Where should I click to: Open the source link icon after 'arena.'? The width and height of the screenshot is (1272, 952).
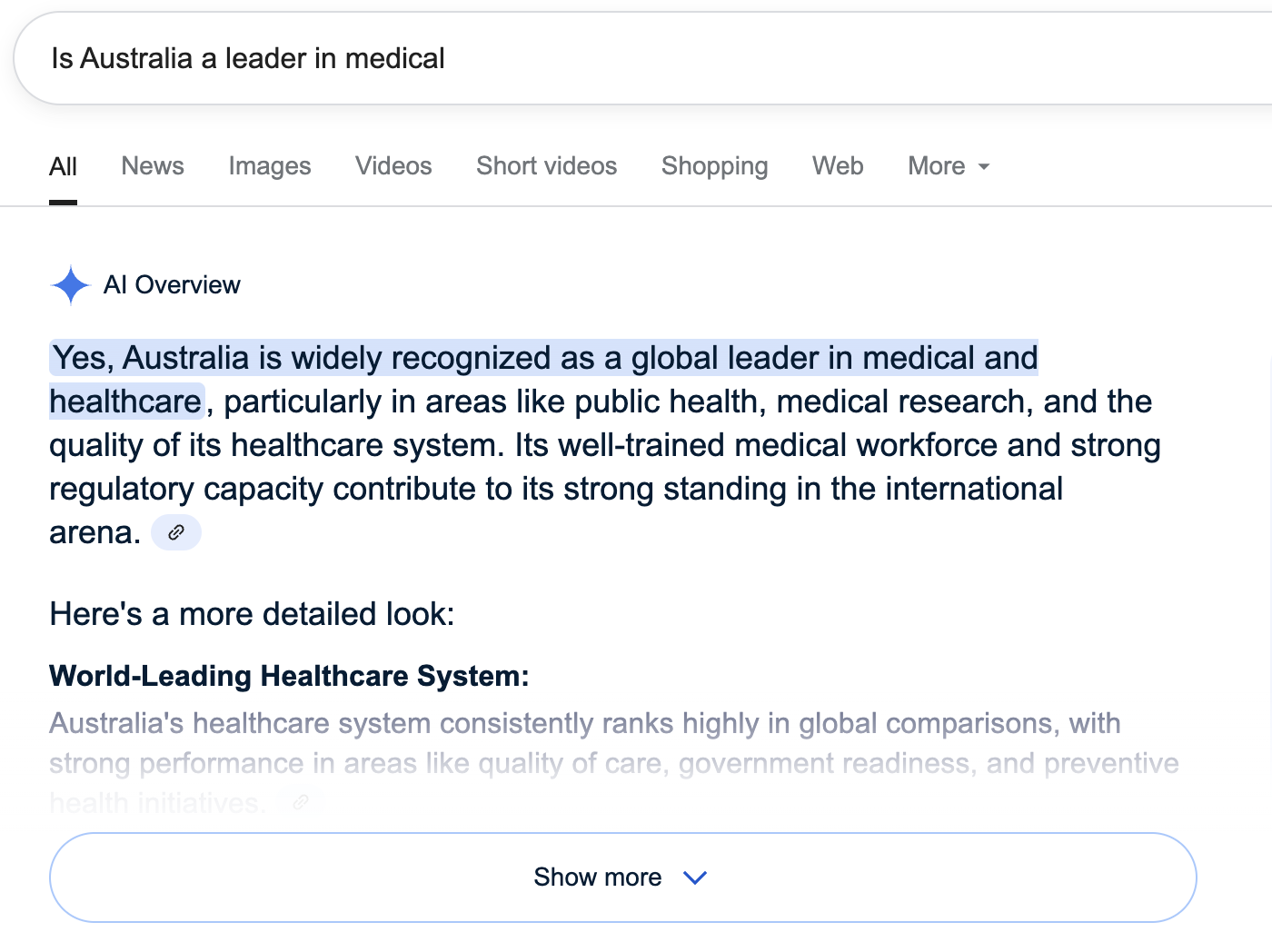pos(176,532)
